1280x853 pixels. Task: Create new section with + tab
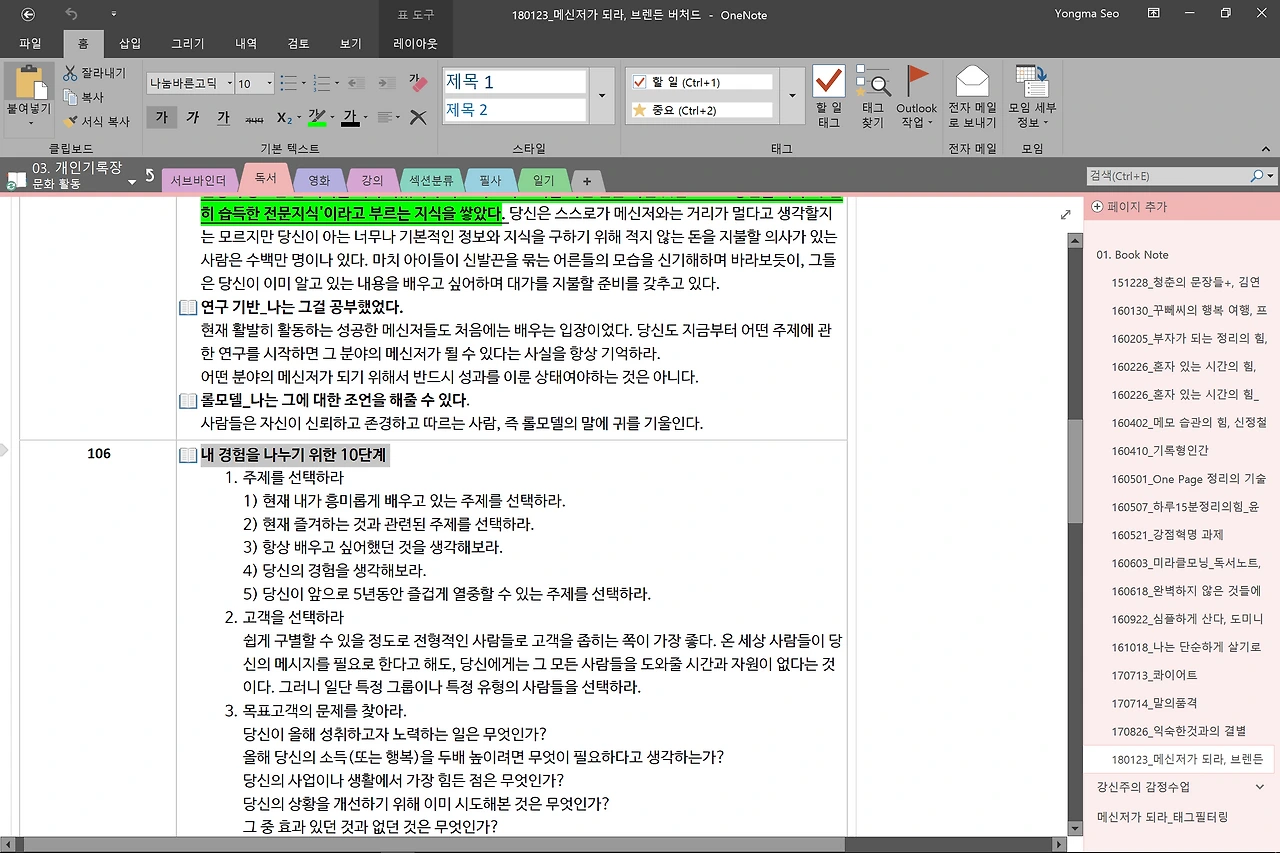pyautogui.click(x=587, y=182)
